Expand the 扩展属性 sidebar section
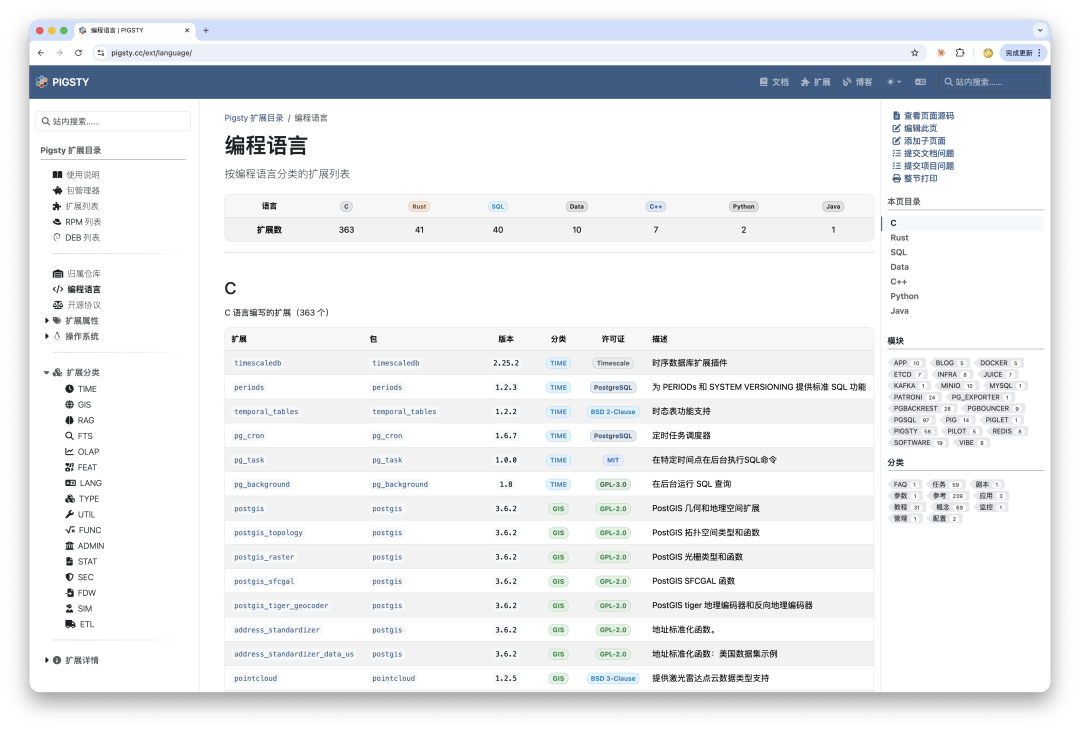 [47, 321]
